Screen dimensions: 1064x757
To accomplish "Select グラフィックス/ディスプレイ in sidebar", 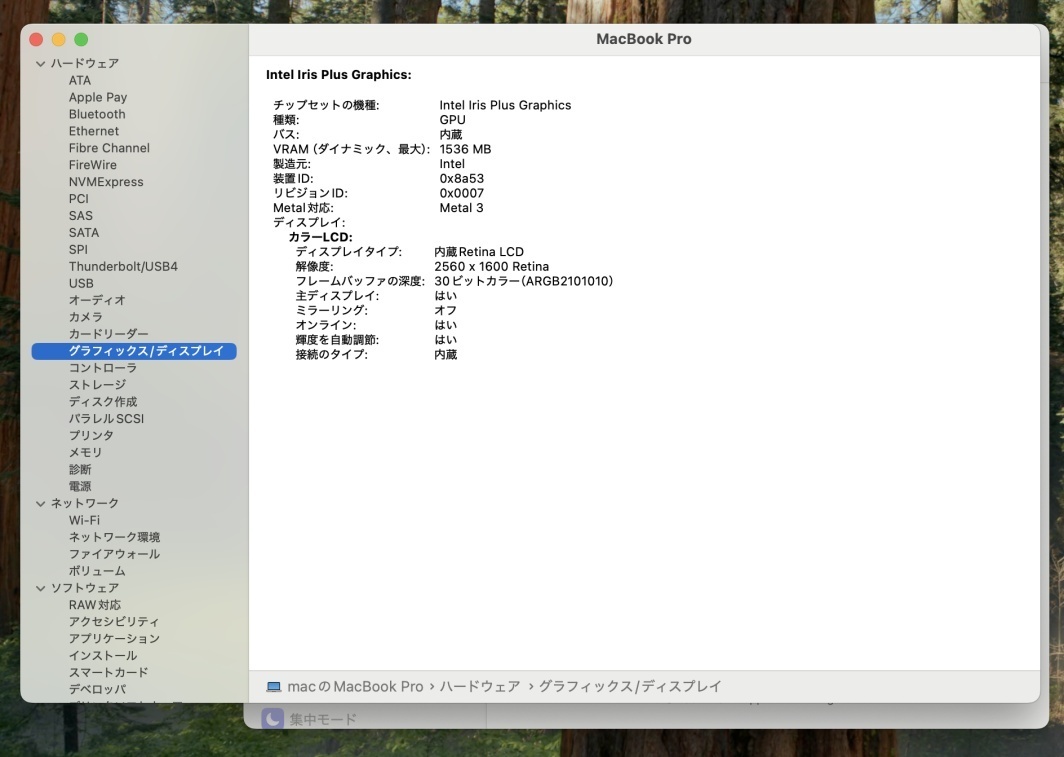I will coord(146,351).
